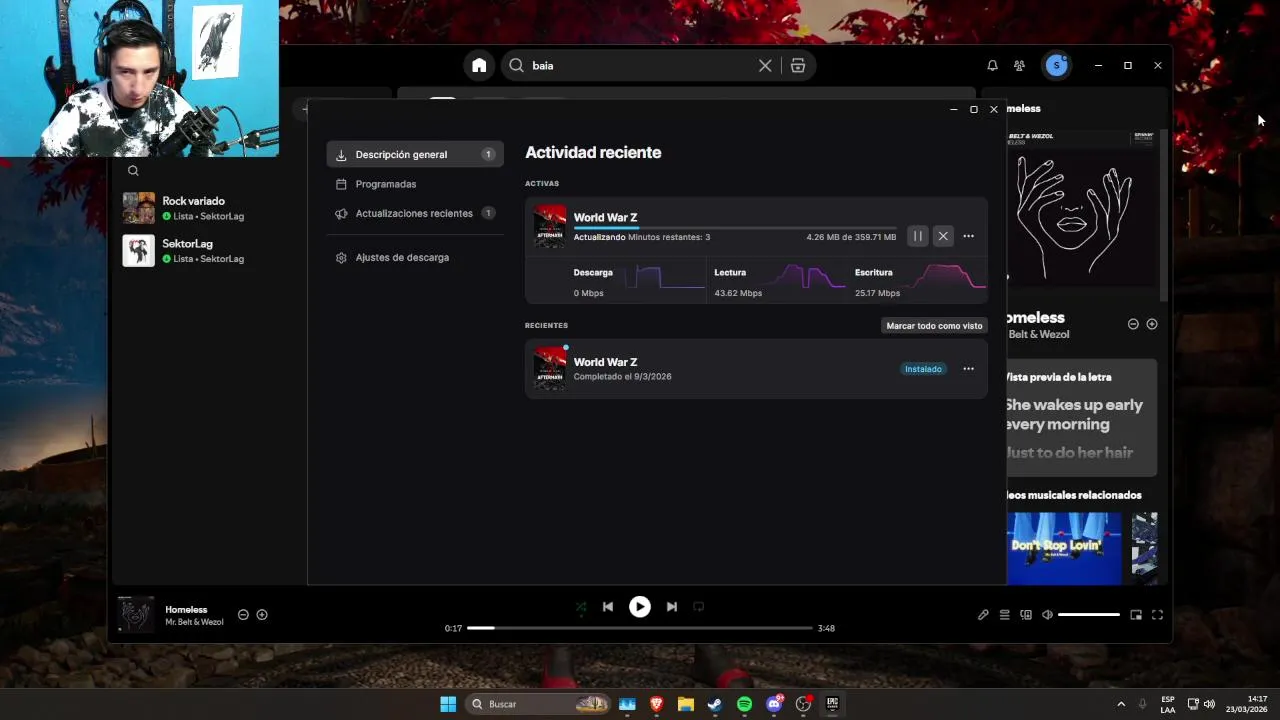Open Ajustes de descarga settings

pyautogui.click(x=414, y=257)
